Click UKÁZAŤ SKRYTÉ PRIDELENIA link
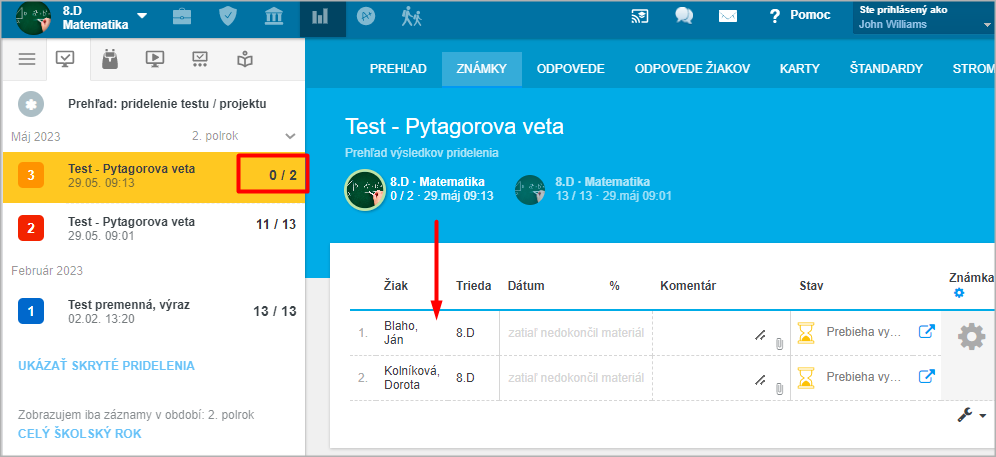Viewport: 996px width, 457px height. pos(106,366)
